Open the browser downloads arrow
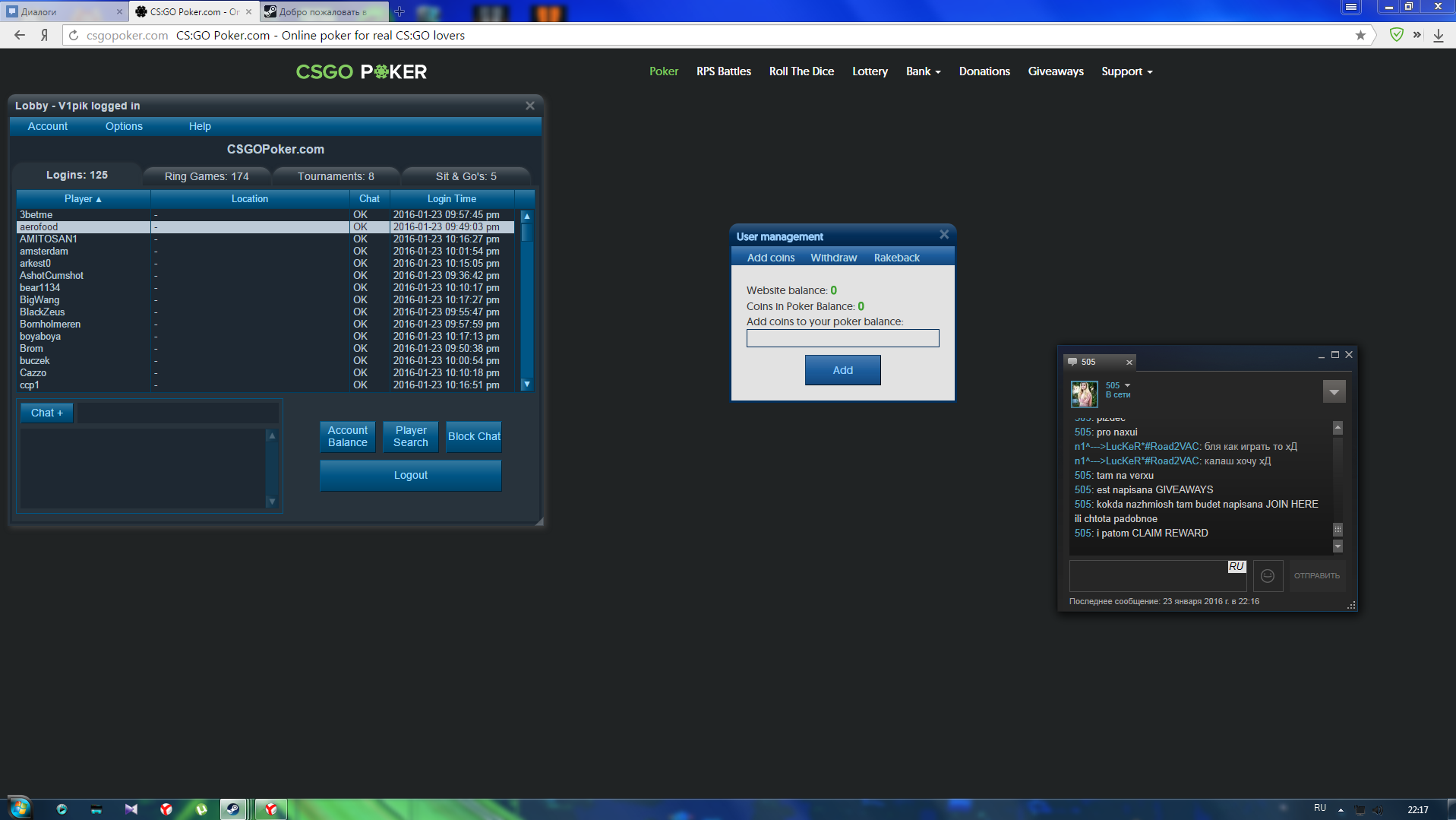 [1439, 35]
